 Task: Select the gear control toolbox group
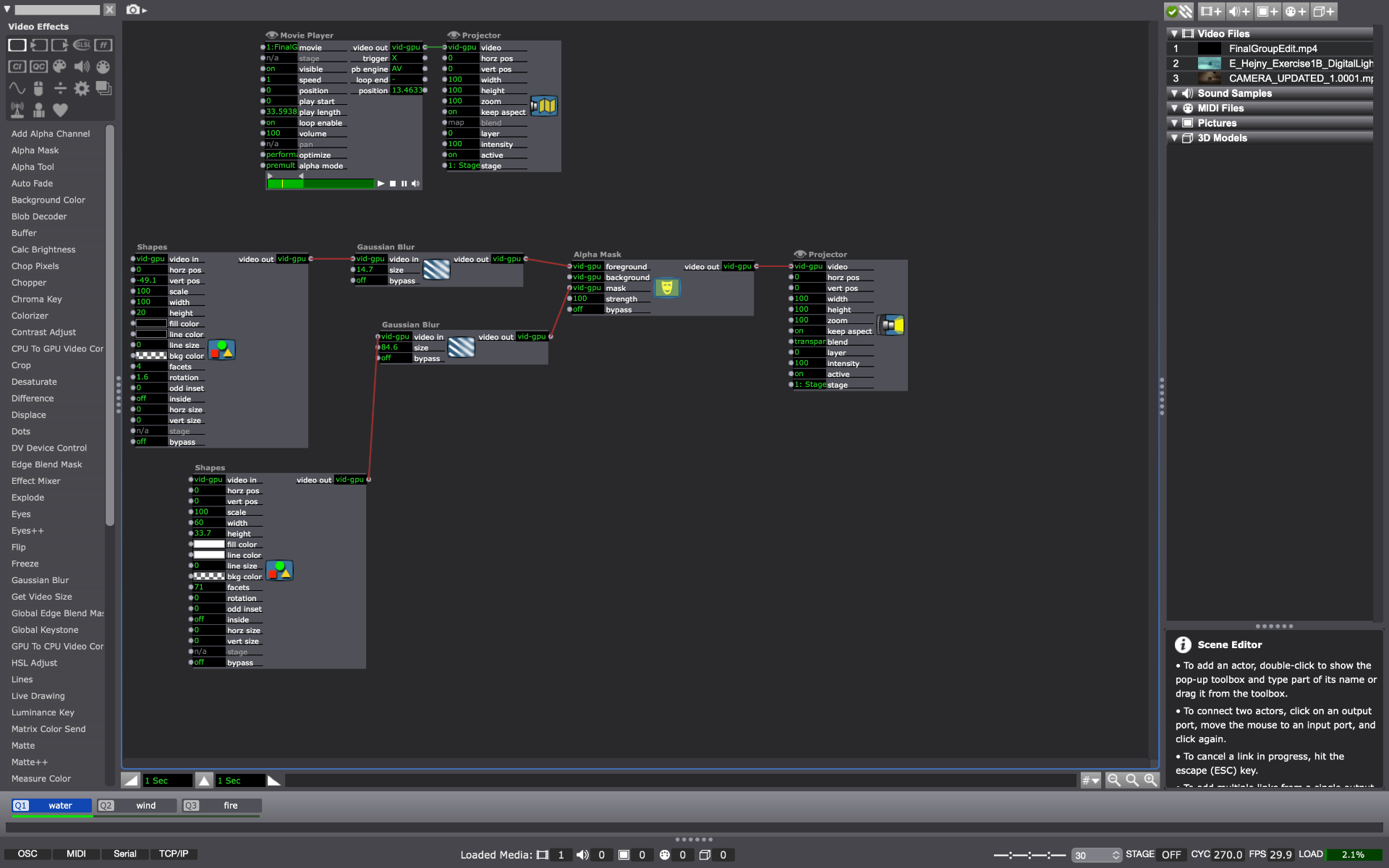click(82, 88)
